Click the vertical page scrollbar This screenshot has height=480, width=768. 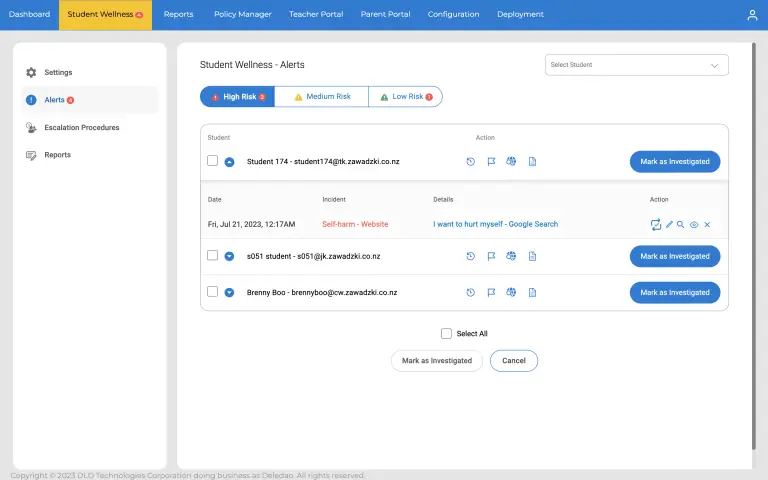(754, 246)
